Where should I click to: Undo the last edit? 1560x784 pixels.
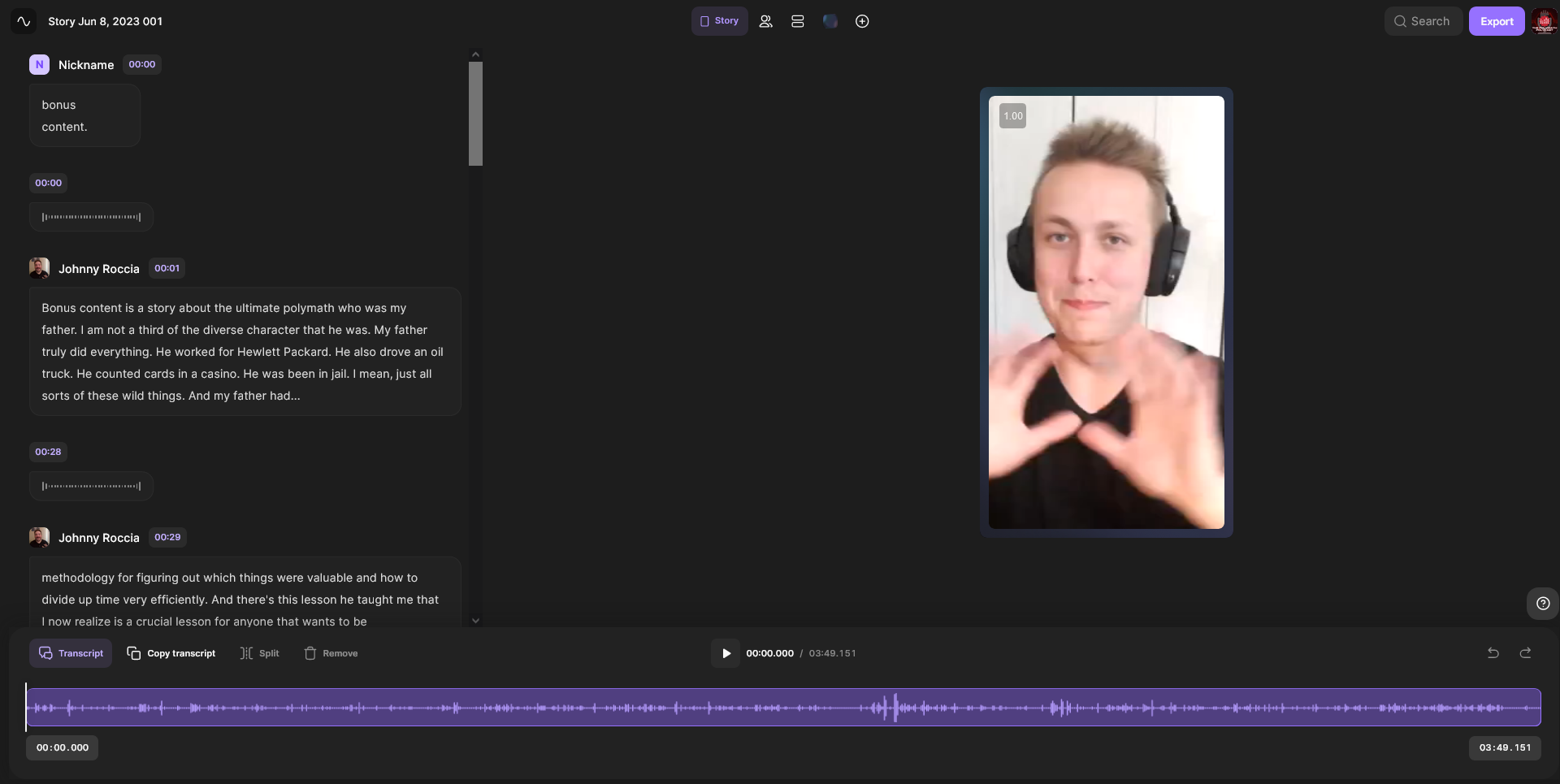1493,653
